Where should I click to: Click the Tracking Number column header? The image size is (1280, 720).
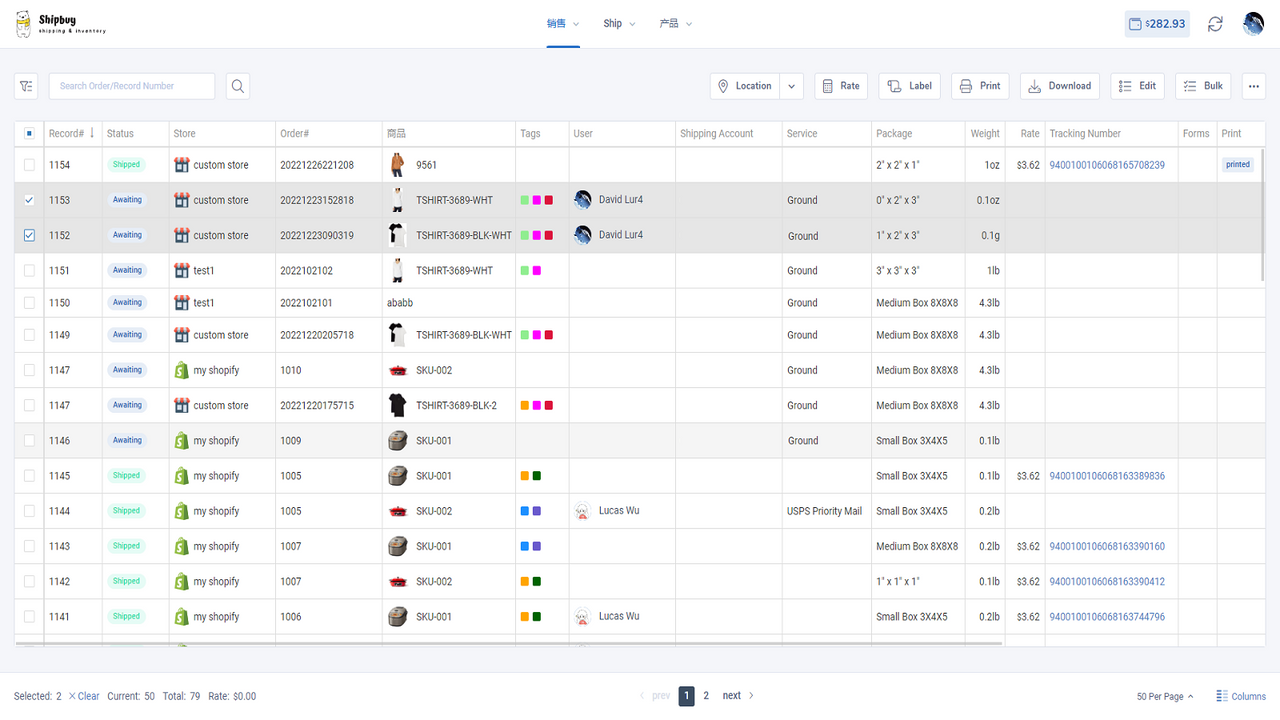point(1085,133)
